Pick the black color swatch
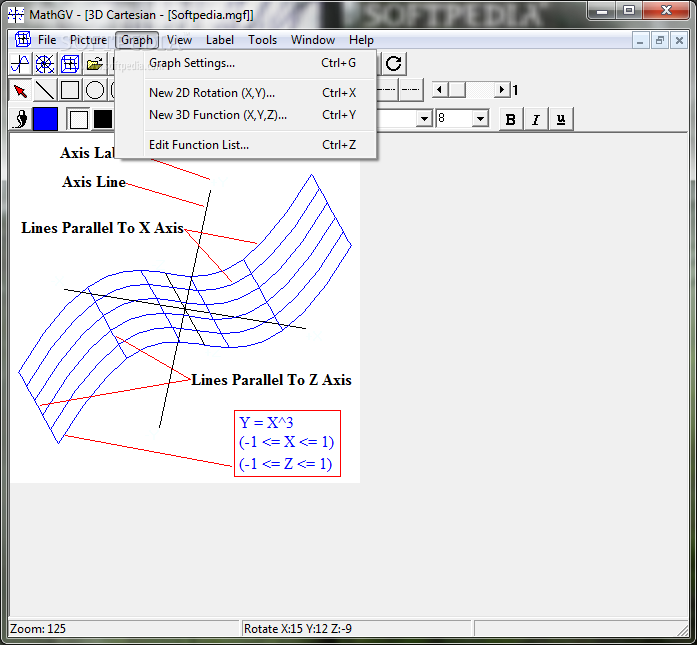Screen dimensions: 697x645 [x=103, y=119]
